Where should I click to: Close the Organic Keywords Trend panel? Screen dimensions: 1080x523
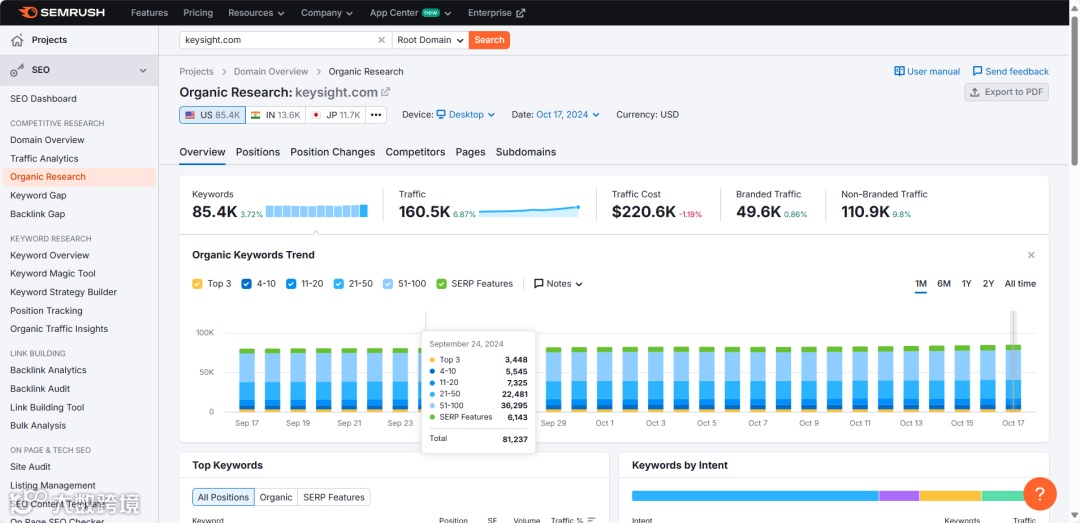[x=1031, y=255]
